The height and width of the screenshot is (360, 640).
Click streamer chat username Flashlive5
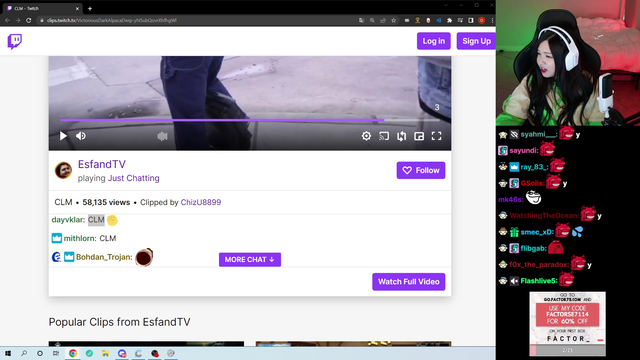coord(538,281)
